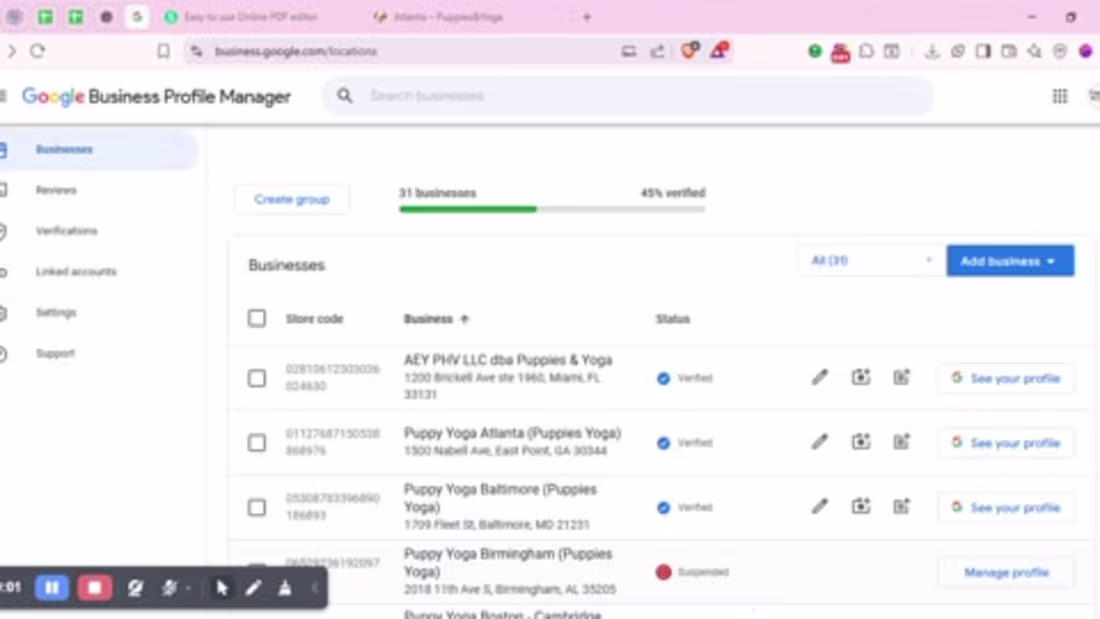Screen dimensions: 1100x619
Task: Click the 45% verified progress bar
Action: point(552,208)
